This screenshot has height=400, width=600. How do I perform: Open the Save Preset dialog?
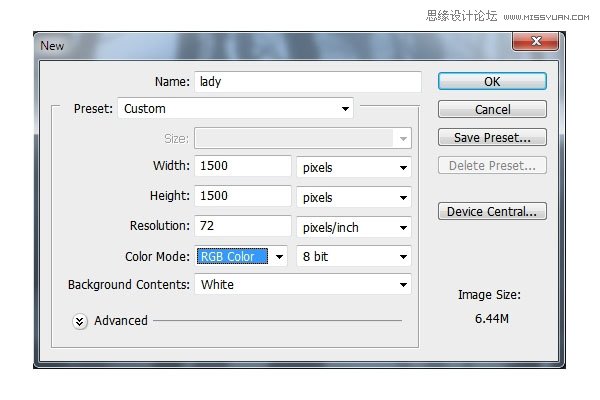point(492,137)
